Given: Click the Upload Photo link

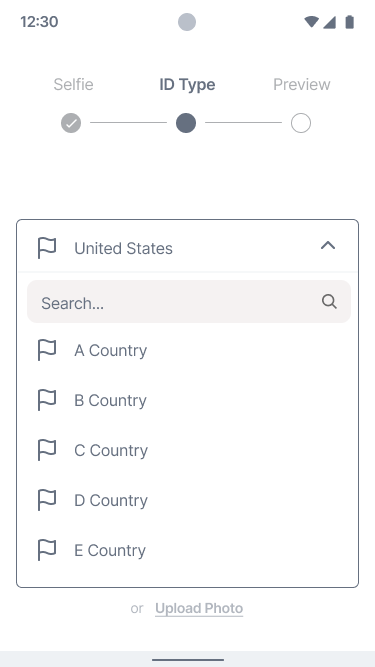Looking at the screenshot, I should pyautogui.click(x=199, y=609).
